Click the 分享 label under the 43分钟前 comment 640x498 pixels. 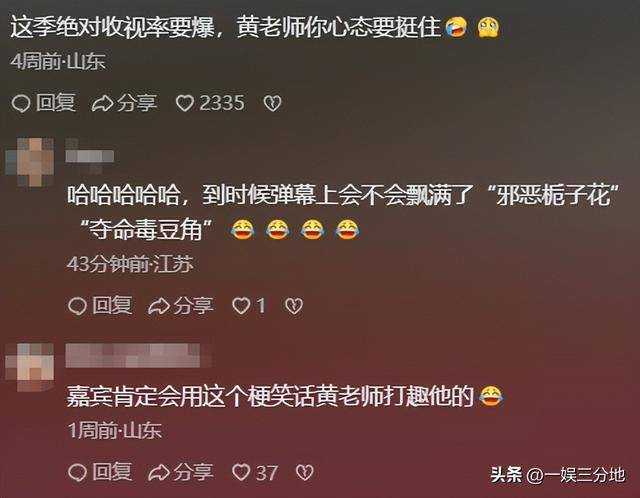click(x=193, y=305)
